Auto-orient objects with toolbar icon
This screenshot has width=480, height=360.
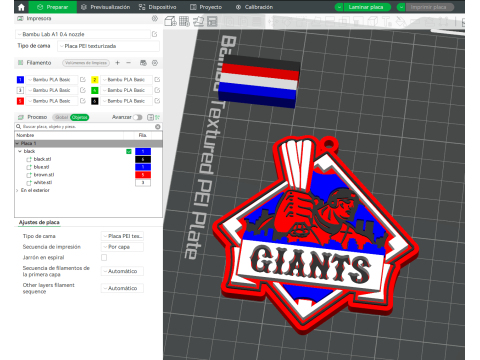198,22
